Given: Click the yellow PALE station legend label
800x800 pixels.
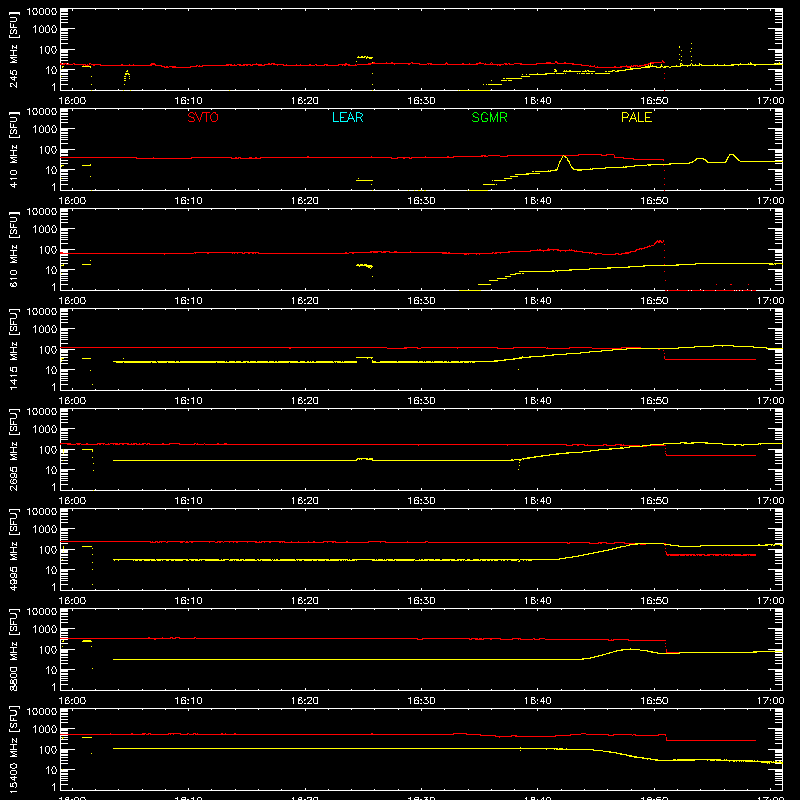Looking at the screenshot, I should click(636, 117).
